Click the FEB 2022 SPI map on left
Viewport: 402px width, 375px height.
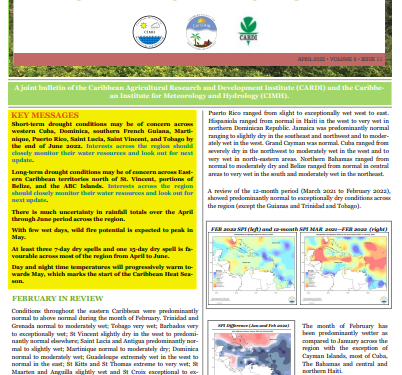pos(252,268)
